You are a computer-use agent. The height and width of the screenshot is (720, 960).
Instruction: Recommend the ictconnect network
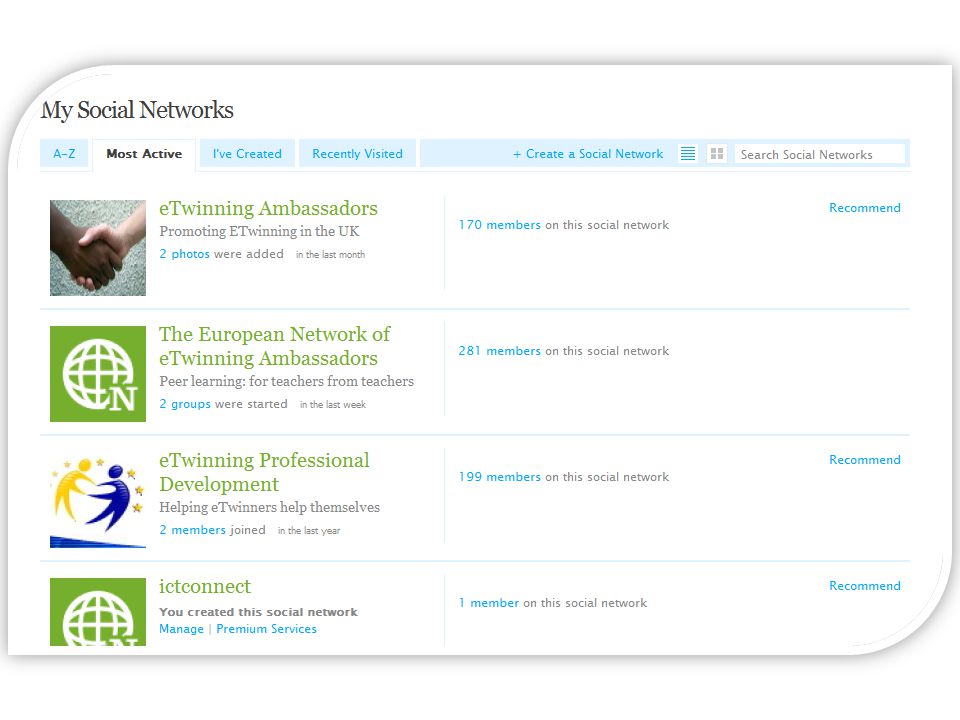click(x=864, y=585)
